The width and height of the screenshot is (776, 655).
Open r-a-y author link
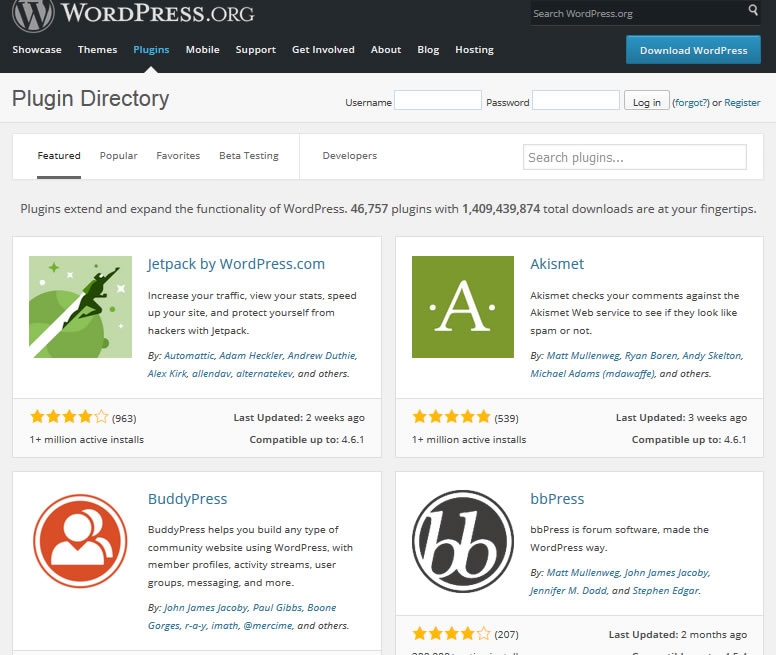pyautogui.click(x=195, y=625)
